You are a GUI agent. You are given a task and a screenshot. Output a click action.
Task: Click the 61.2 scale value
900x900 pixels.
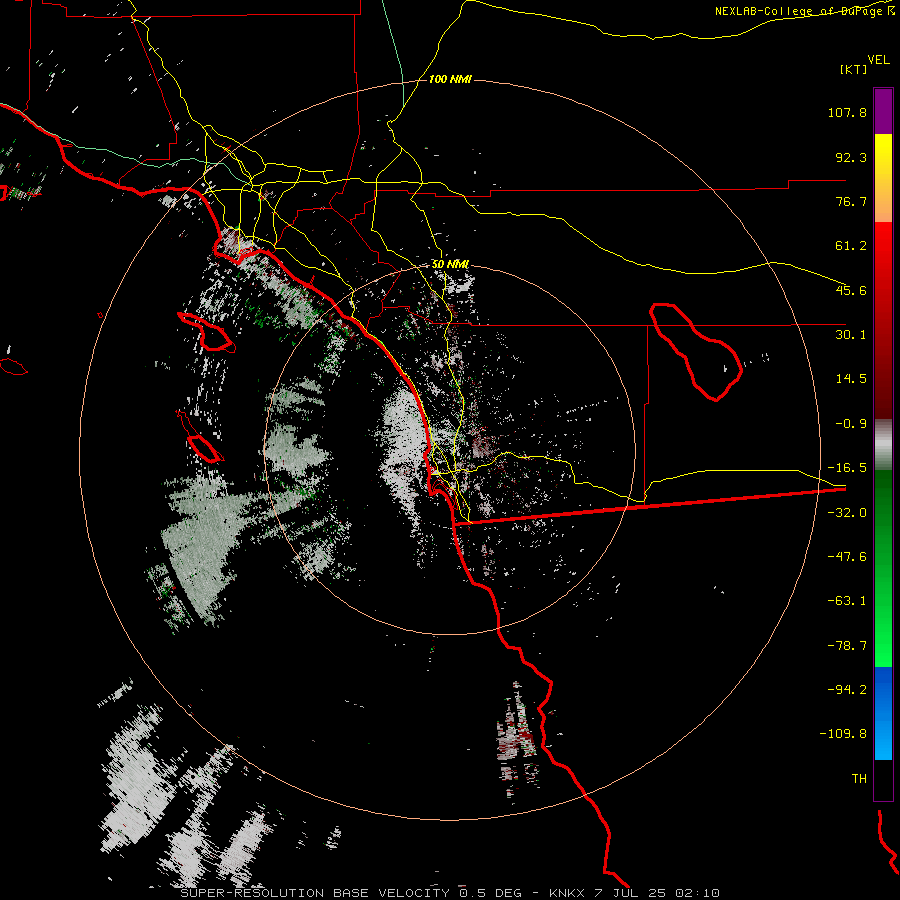point(851,246)
